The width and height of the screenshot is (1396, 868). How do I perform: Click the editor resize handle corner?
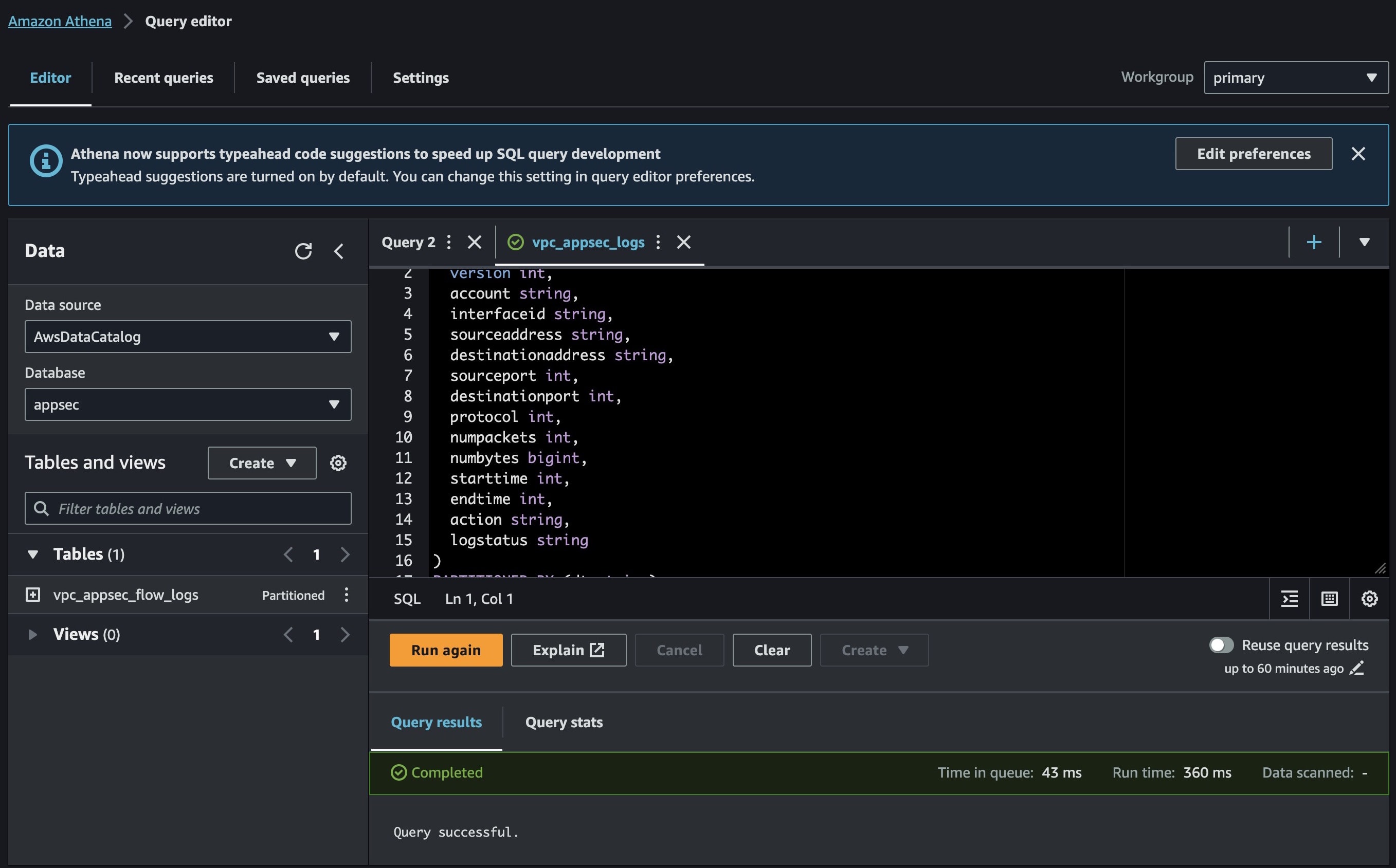point(1380,568)
